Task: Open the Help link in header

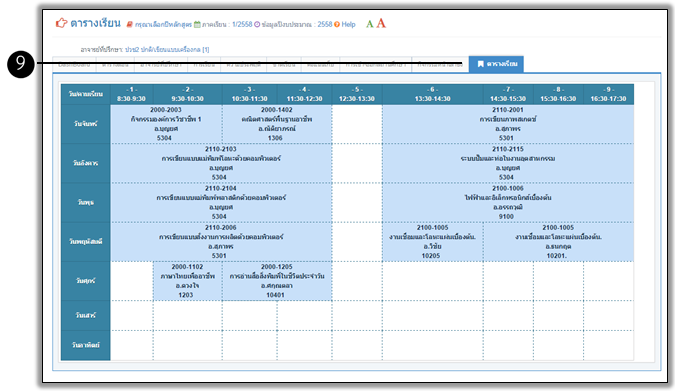Action: [x=348, y=25]
